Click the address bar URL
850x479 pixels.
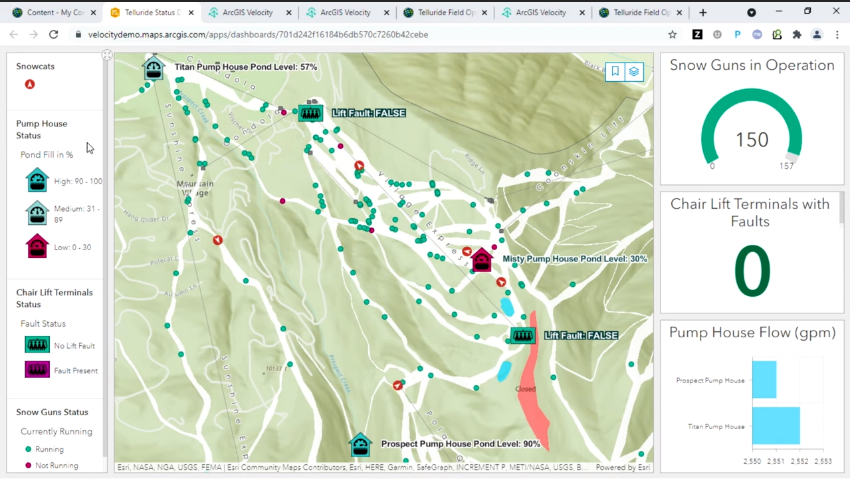(x=258, y=34)
